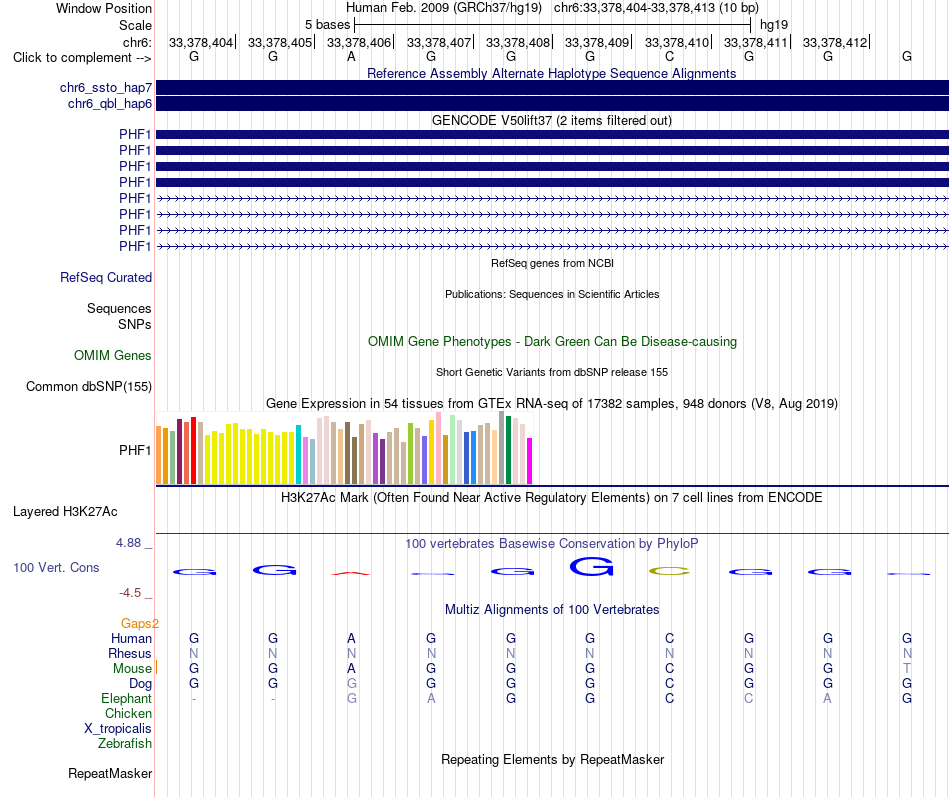The height and width of the screenshot is (797, 950).
Task: Open the RefSeq Curated track label
Action: tap(105, 278)
